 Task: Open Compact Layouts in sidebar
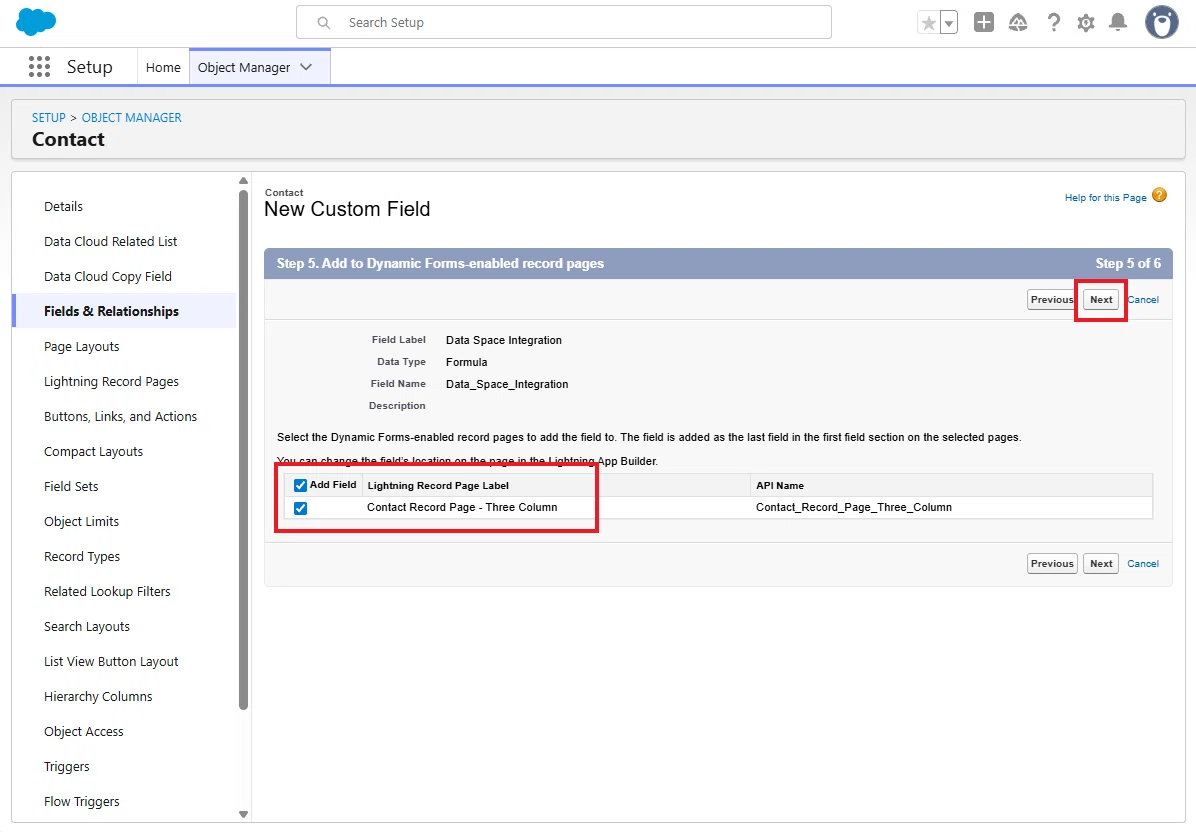point(93,451)
